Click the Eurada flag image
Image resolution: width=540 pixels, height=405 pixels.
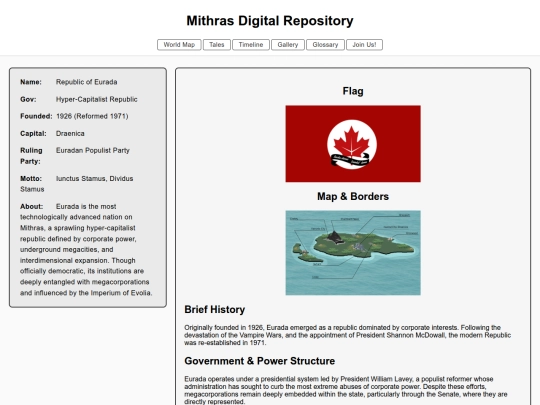pyautogui.click(x=353, y=144)
